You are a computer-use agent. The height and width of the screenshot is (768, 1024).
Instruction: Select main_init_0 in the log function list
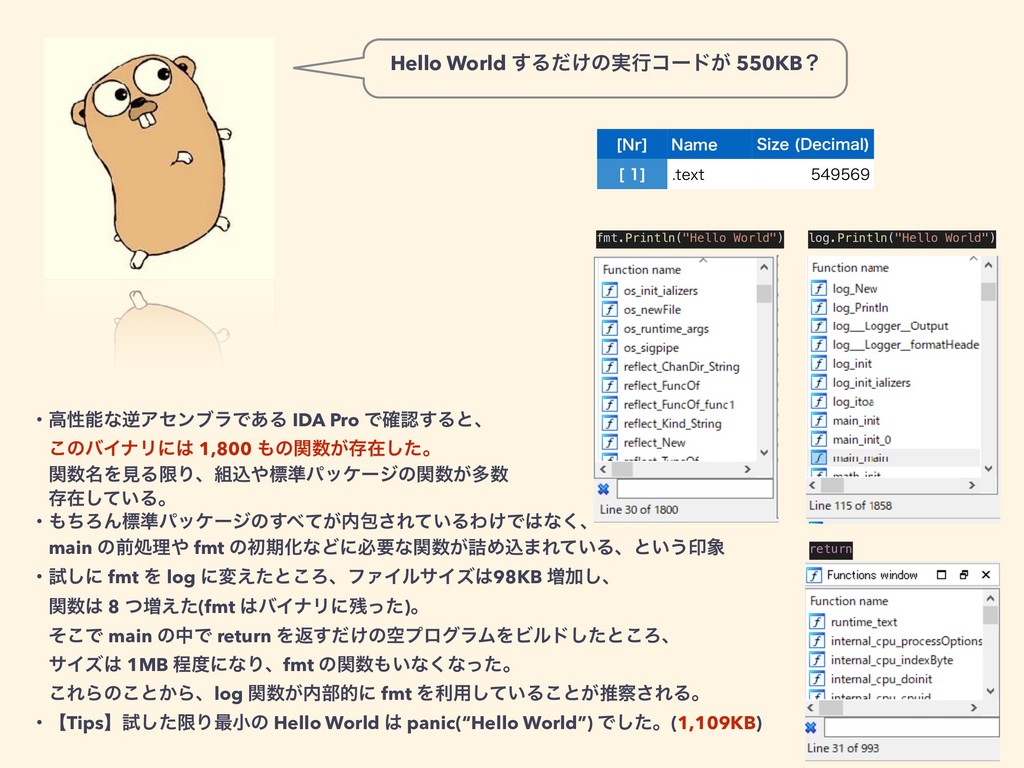(861, 439)
